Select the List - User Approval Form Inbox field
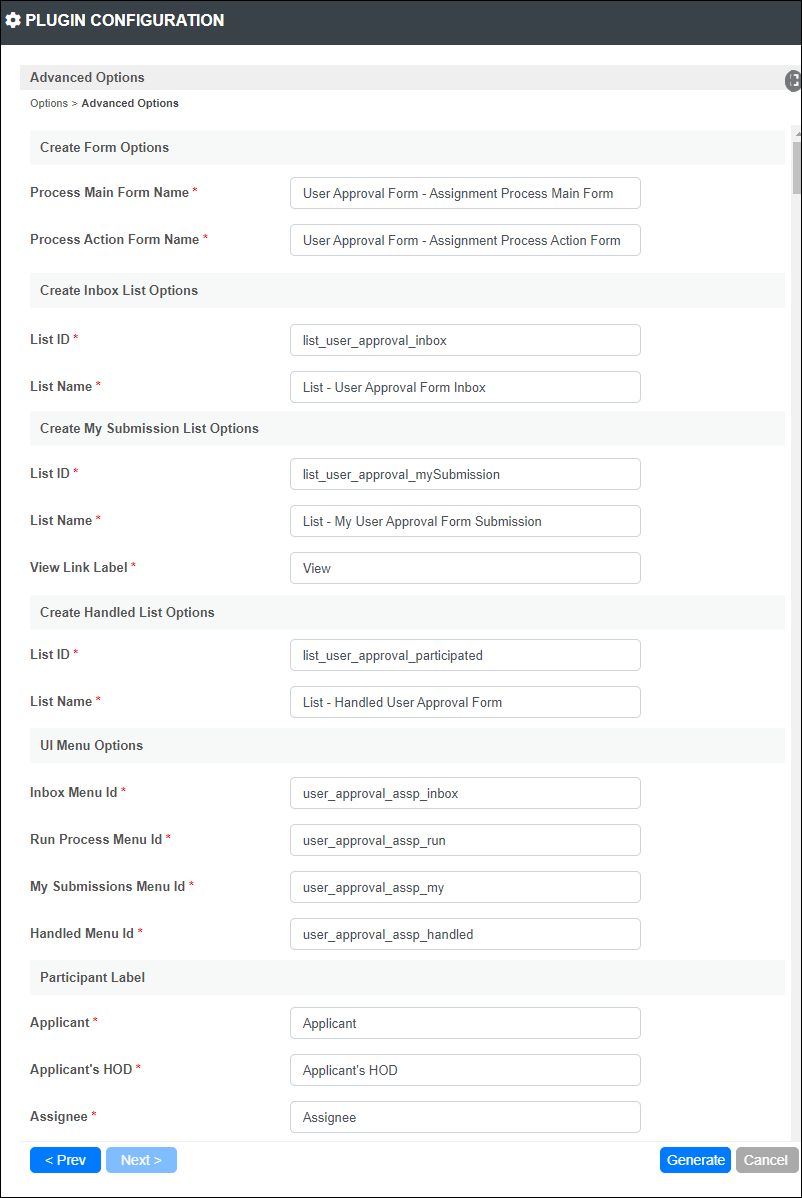 (465, 387)
